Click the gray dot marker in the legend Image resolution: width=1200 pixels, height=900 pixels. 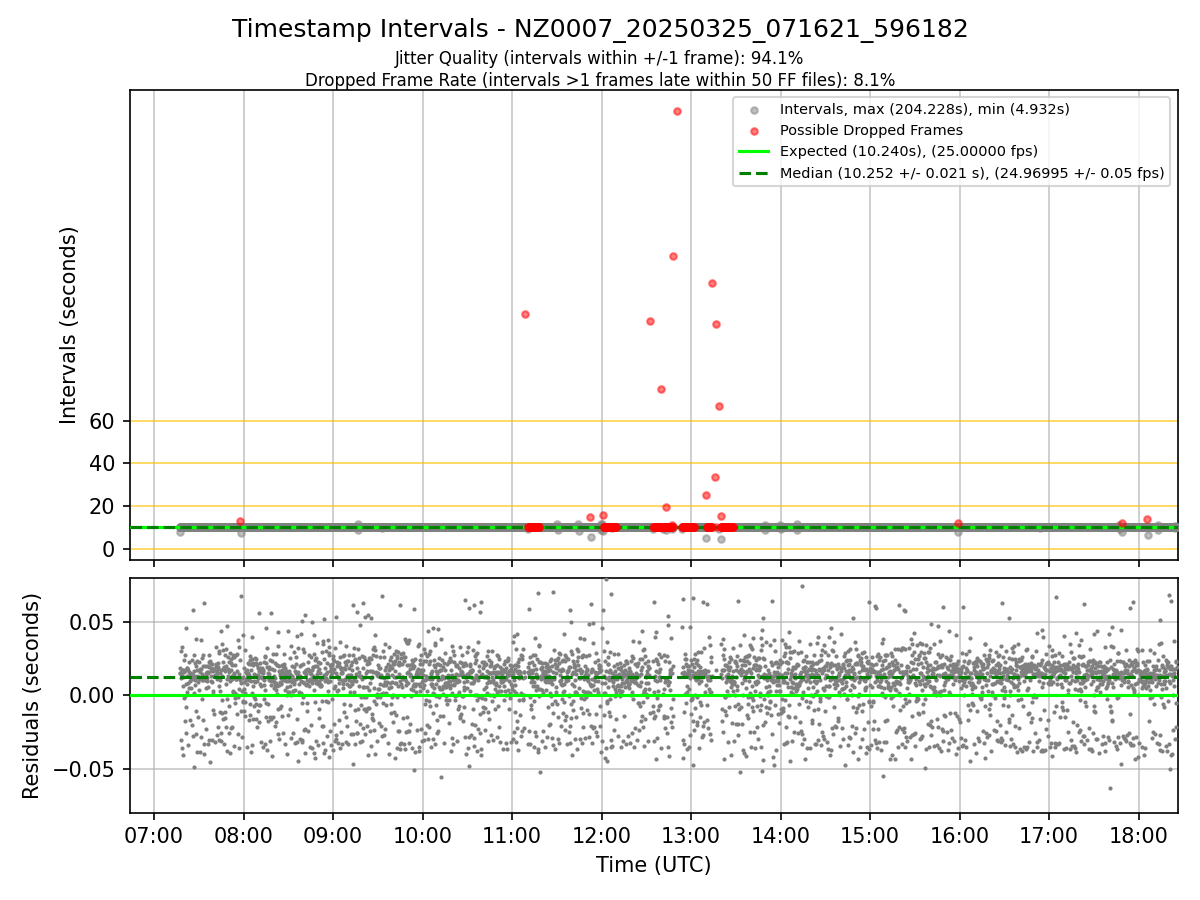(x=754, y=110)
